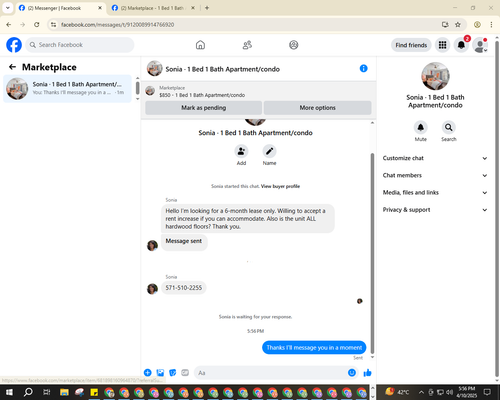This screenshot has width=500, height=400.
Task: Send a thumbs up like
Action: pos(367,373)
